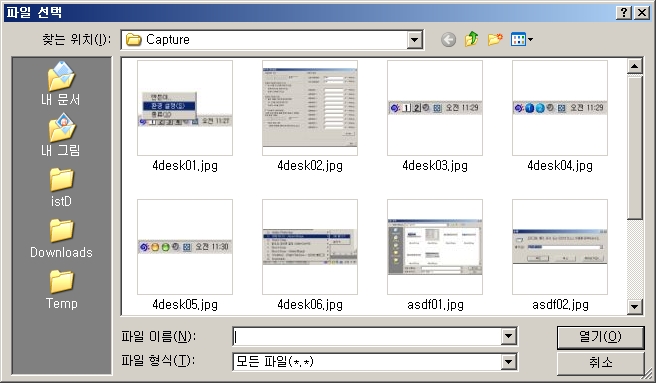
Task: Click the help question mark button
Action: [623, 12]
